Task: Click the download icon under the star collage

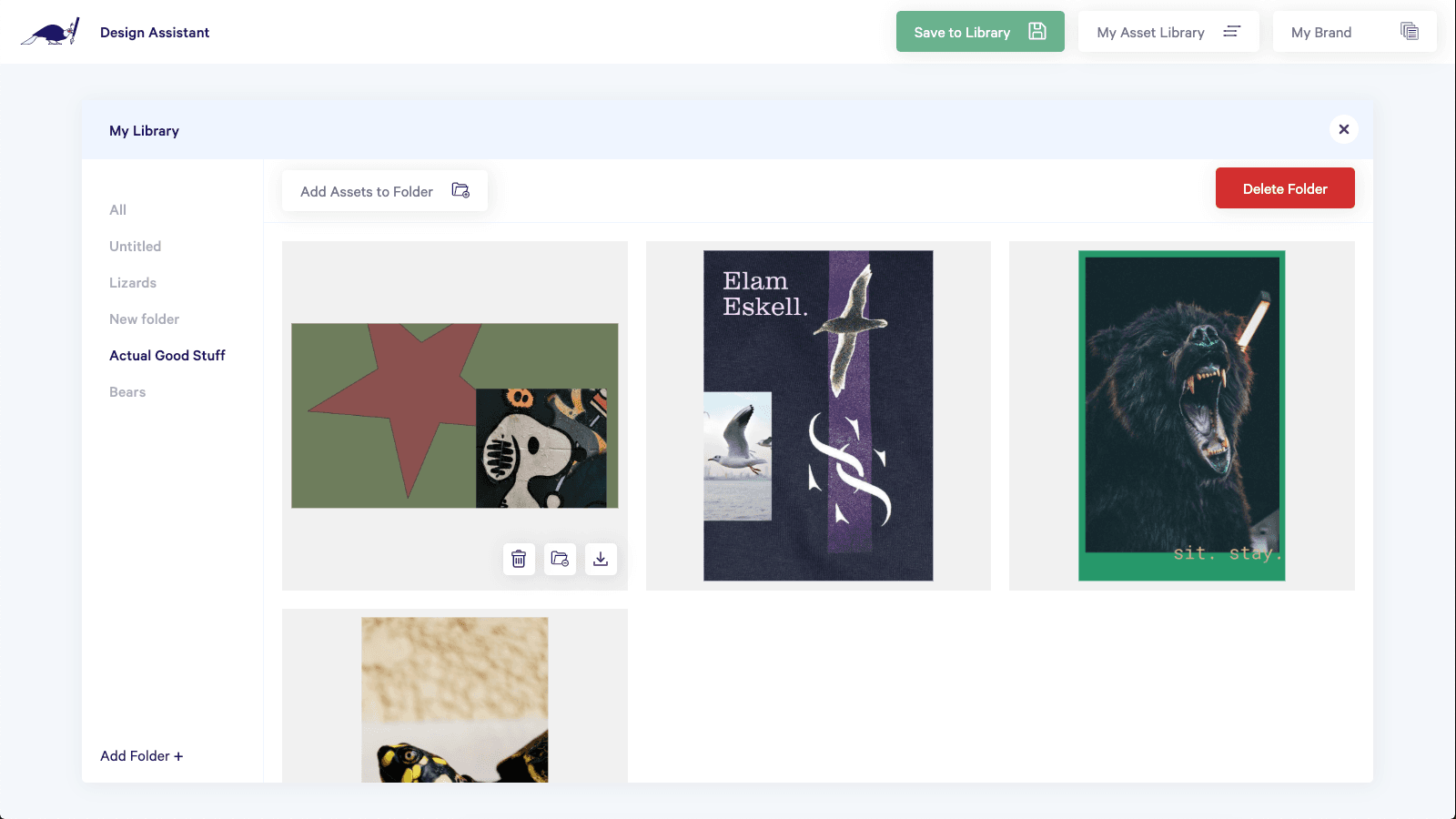Action: click(x=601, y=559)
